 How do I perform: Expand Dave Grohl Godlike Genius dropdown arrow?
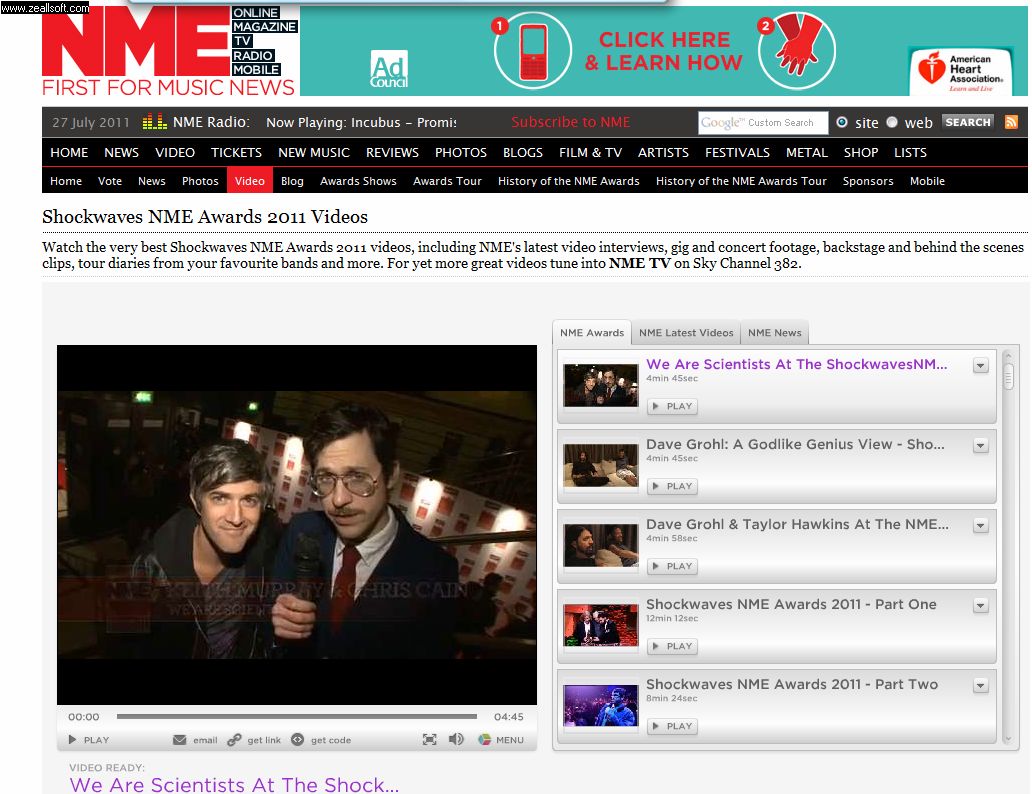[x=981, y=446]
